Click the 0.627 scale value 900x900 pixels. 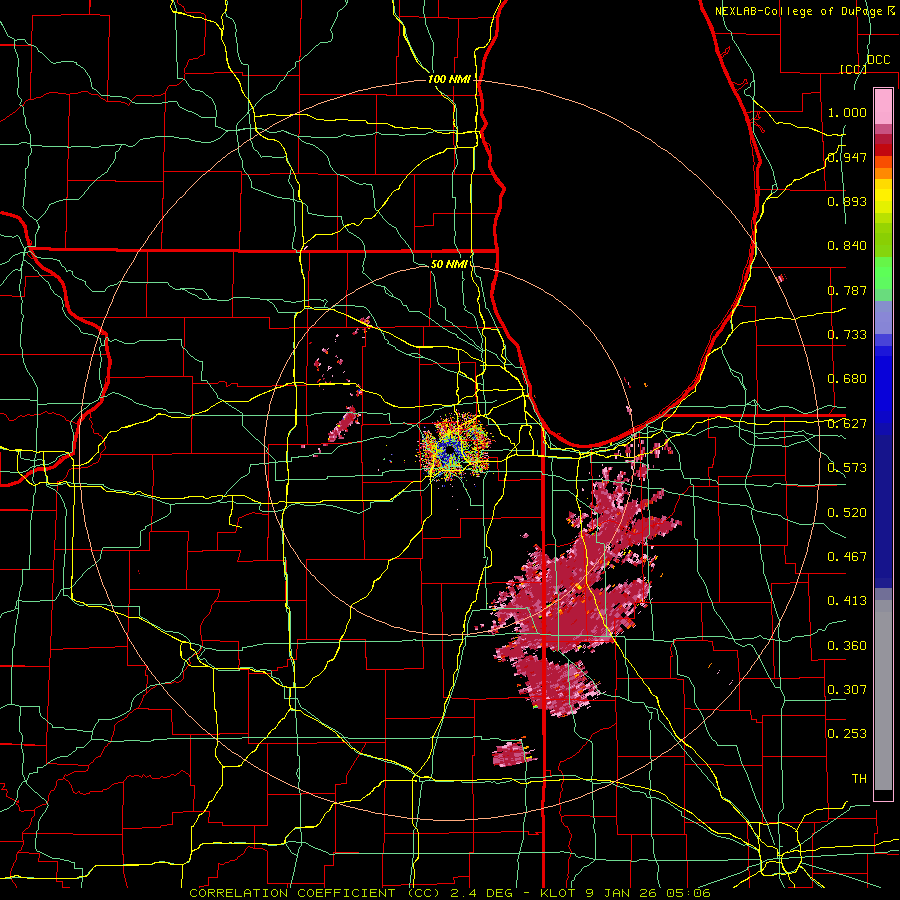(847, 424)
